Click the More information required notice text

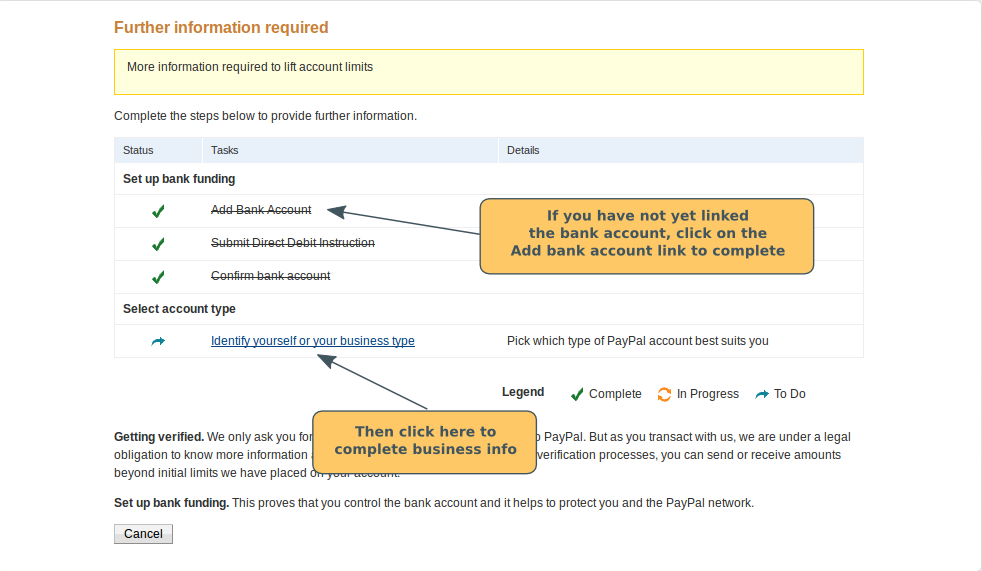(x=250, y=67)
